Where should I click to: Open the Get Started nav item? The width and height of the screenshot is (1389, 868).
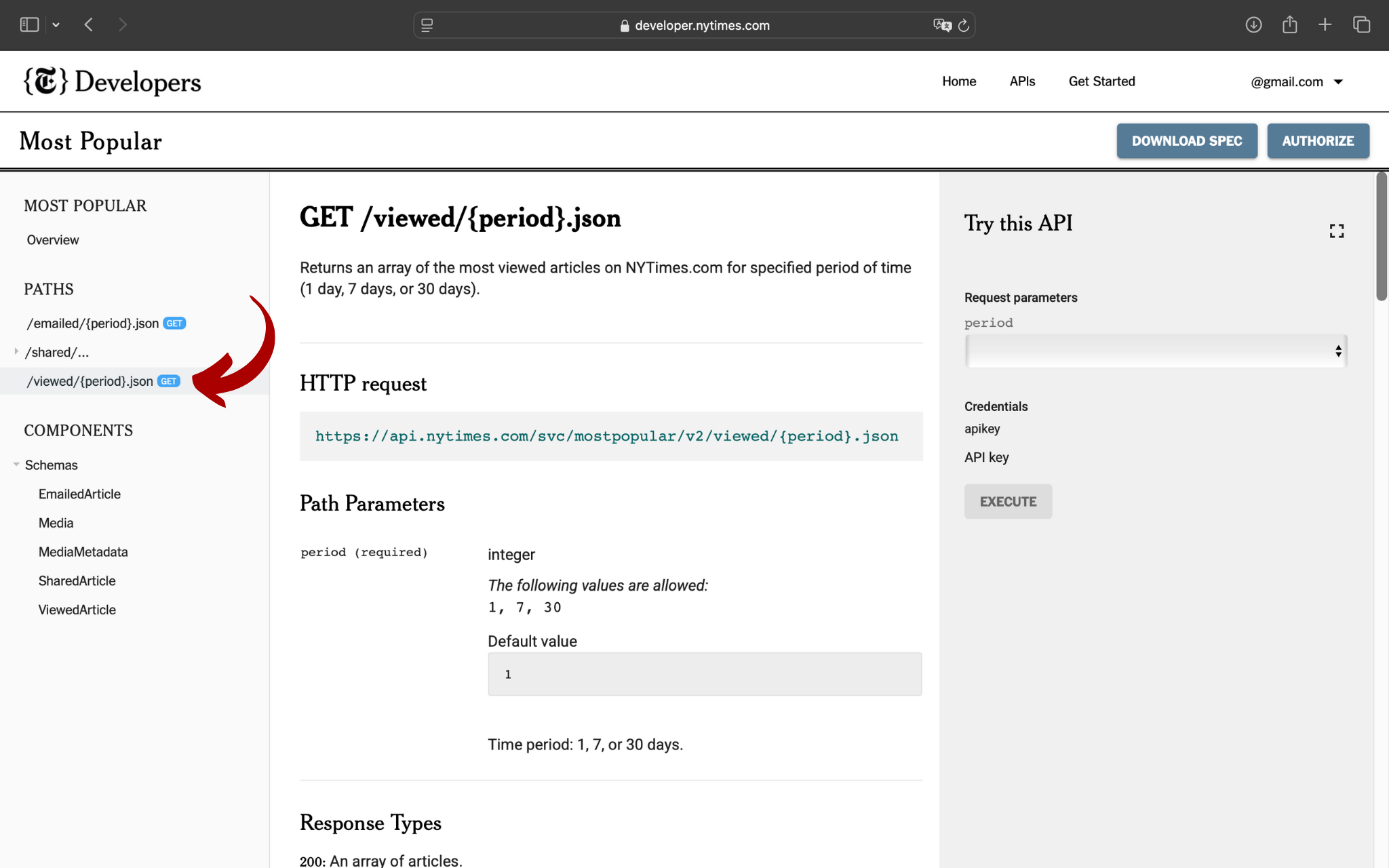1101,81
